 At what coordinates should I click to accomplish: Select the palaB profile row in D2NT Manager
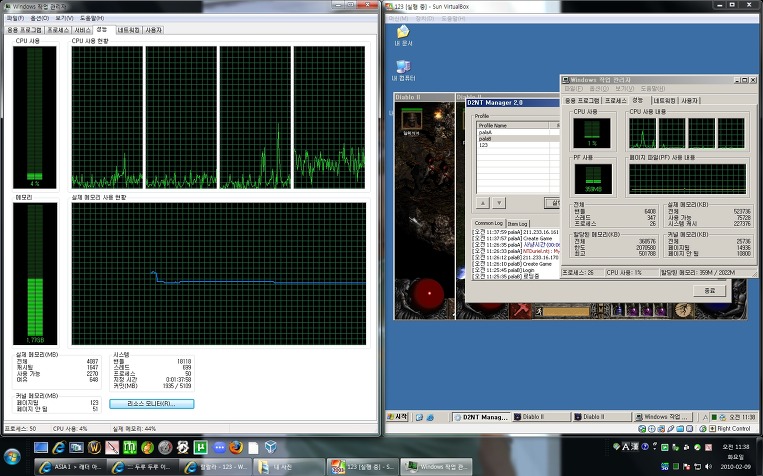point(518,139)
